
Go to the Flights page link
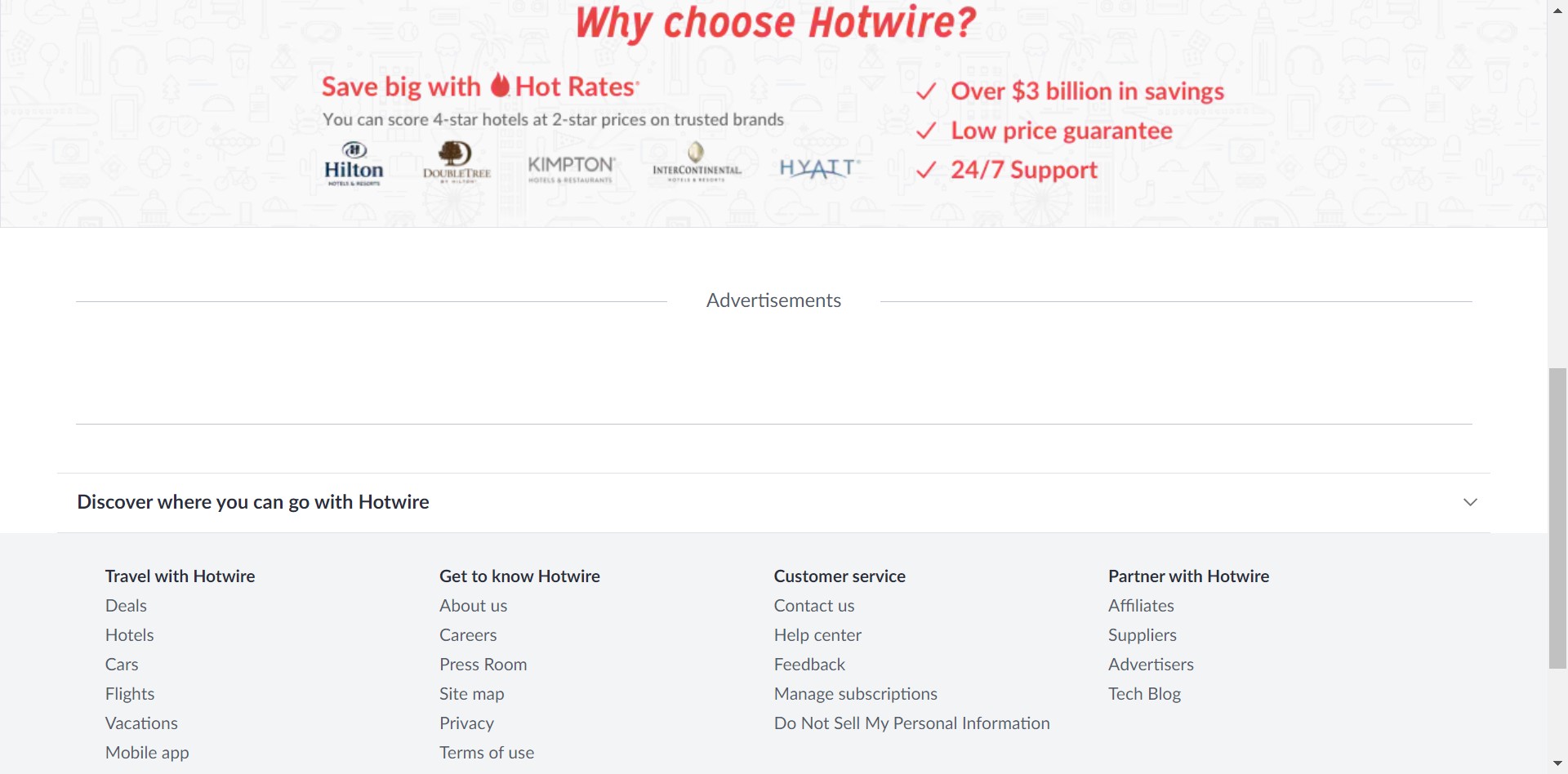pyautogui.click(x=130, y=694)
